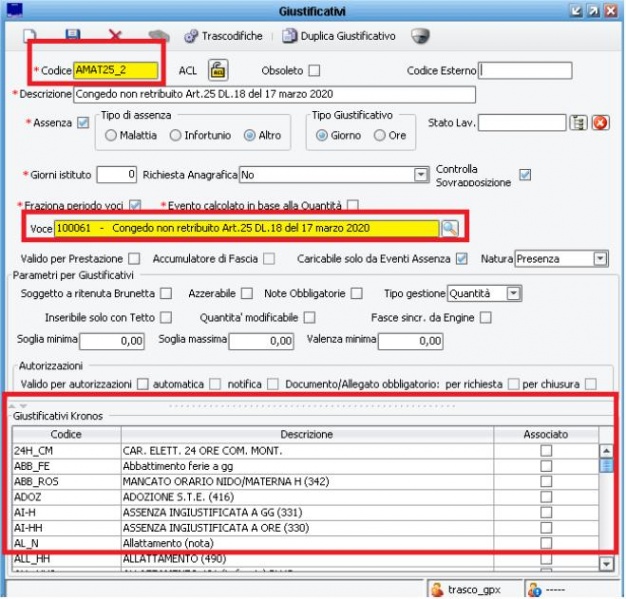Click the Kronos table vertical scrollbar
This screenshot has height=599, width=626.
click(604, 500)
